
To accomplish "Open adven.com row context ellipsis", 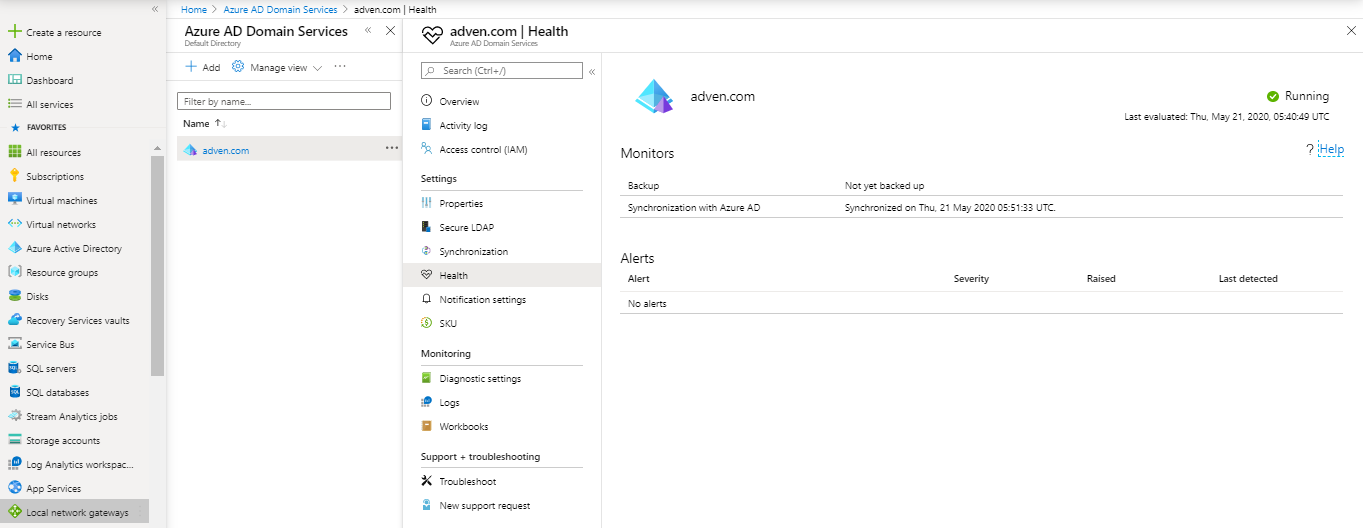I will point(391,148).
